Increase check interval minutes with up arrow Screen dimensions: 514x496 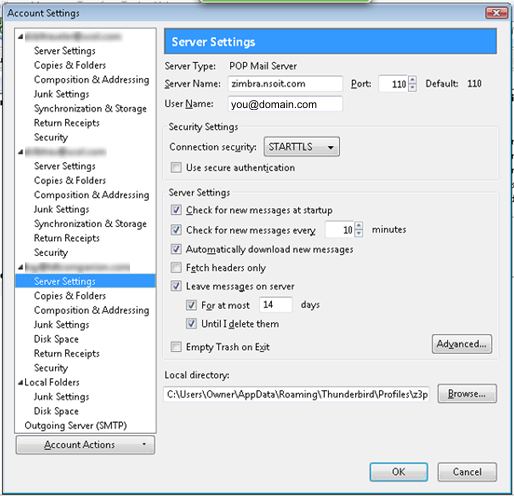359,225
